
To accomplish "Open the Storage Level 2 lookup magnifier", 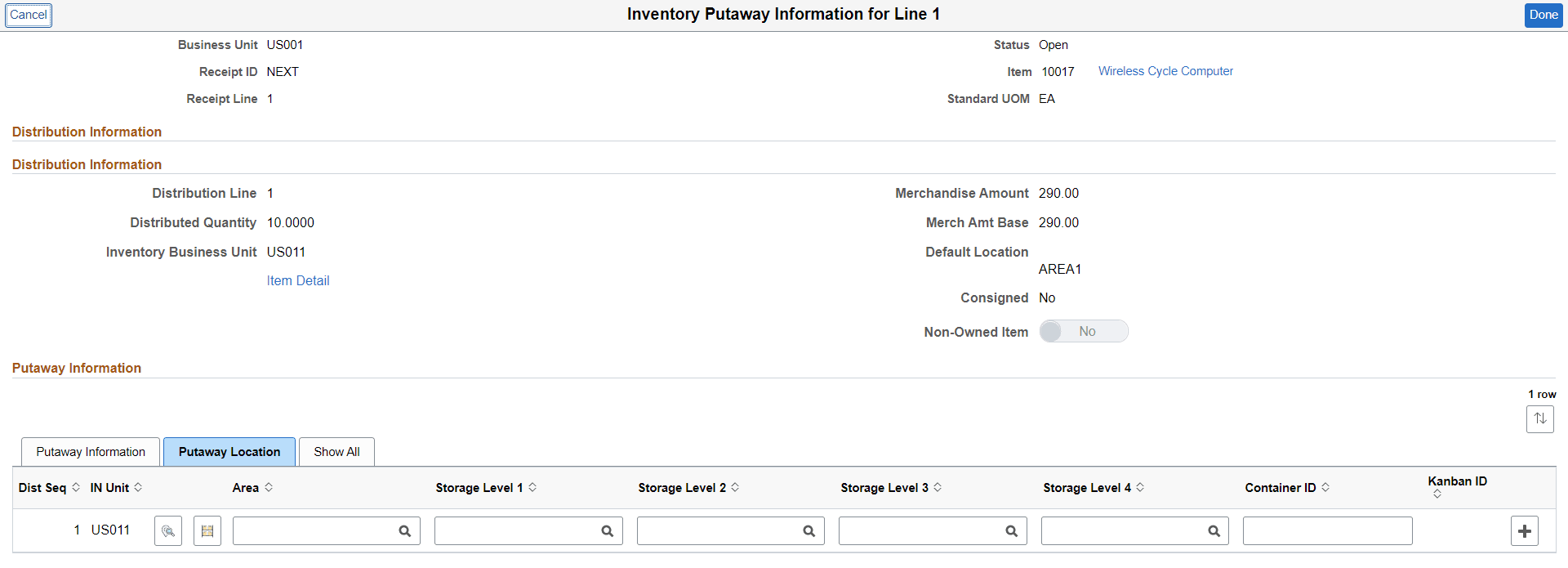I will [x=809, y=530].
